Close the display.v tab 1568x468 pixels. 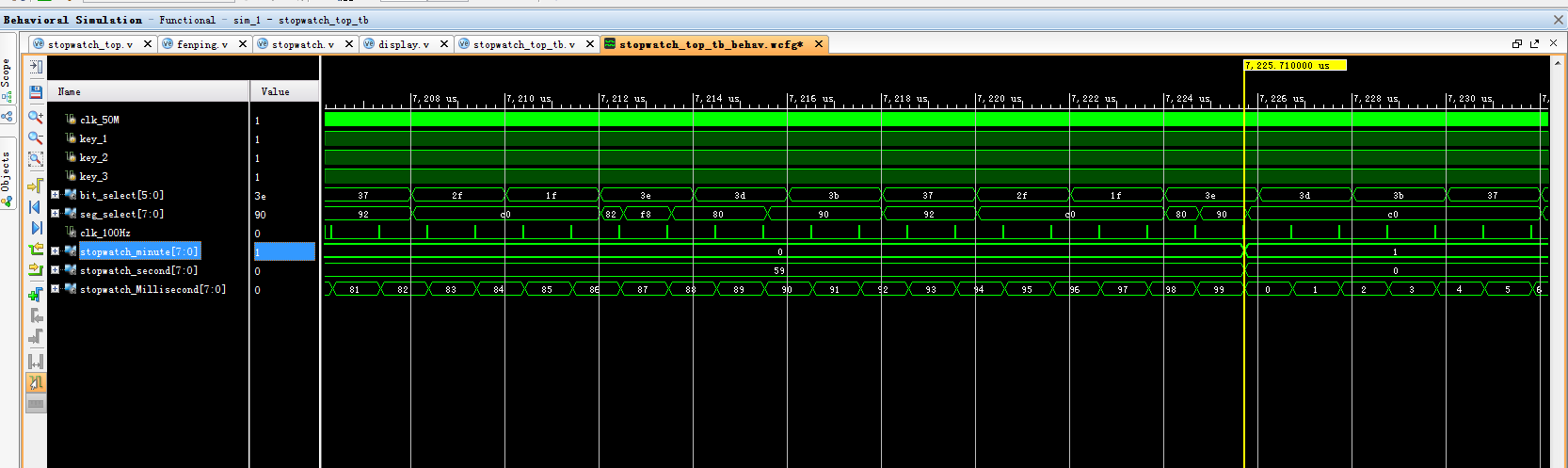[444, 44]
